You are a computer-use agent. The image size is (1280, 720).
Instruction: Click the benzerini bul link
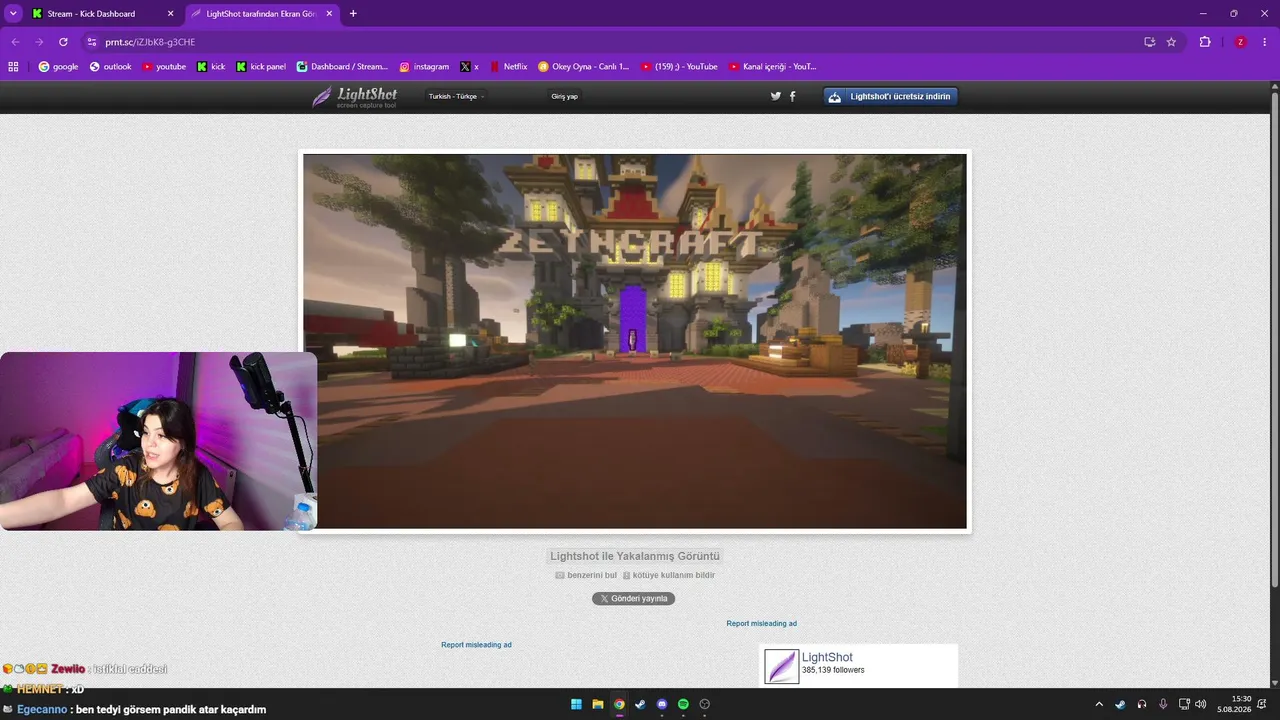click(x=586, y=575)
